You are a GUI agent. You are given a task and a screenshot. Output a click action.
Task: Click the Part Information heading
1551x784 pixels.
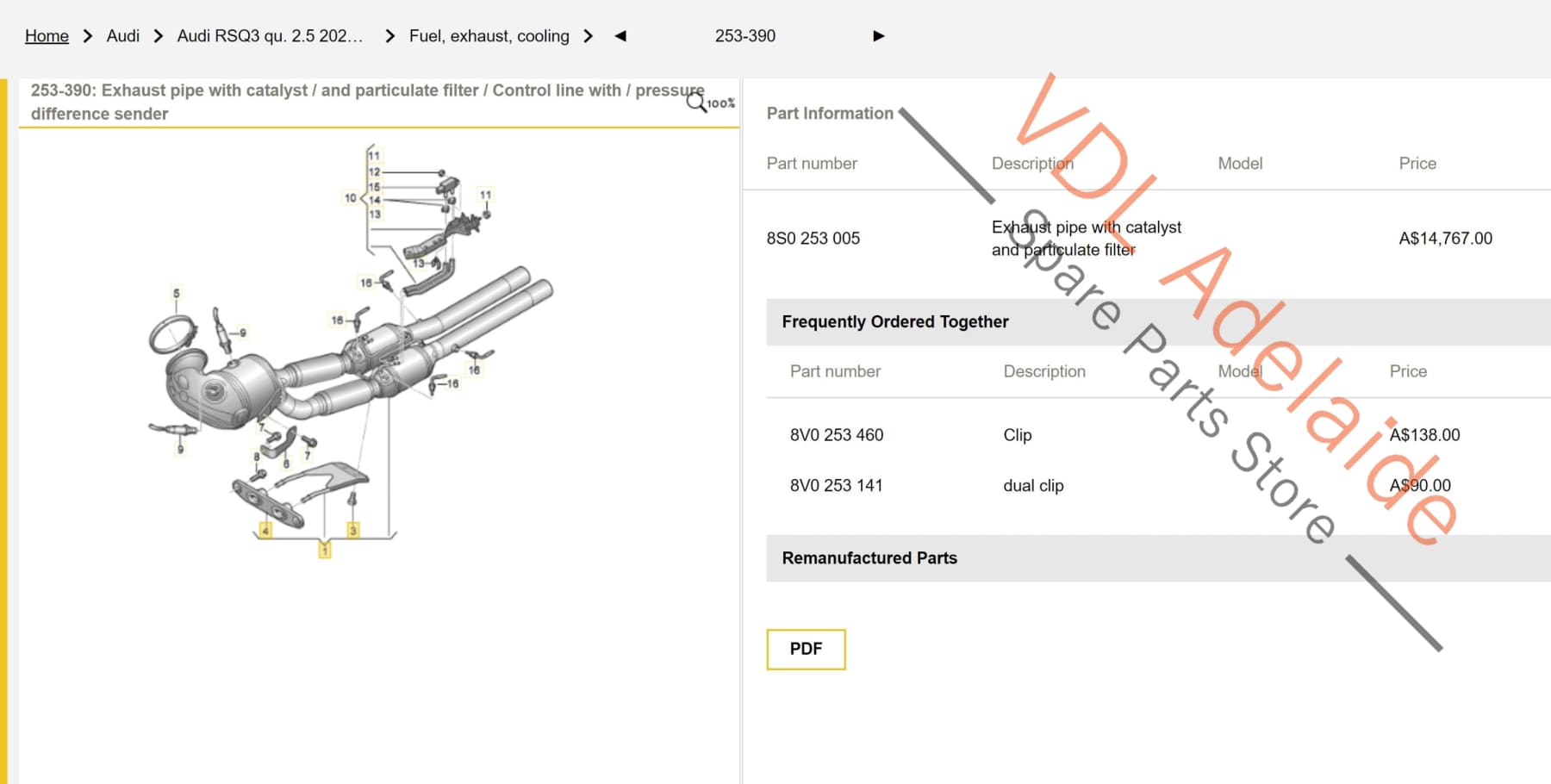[830, 114]
